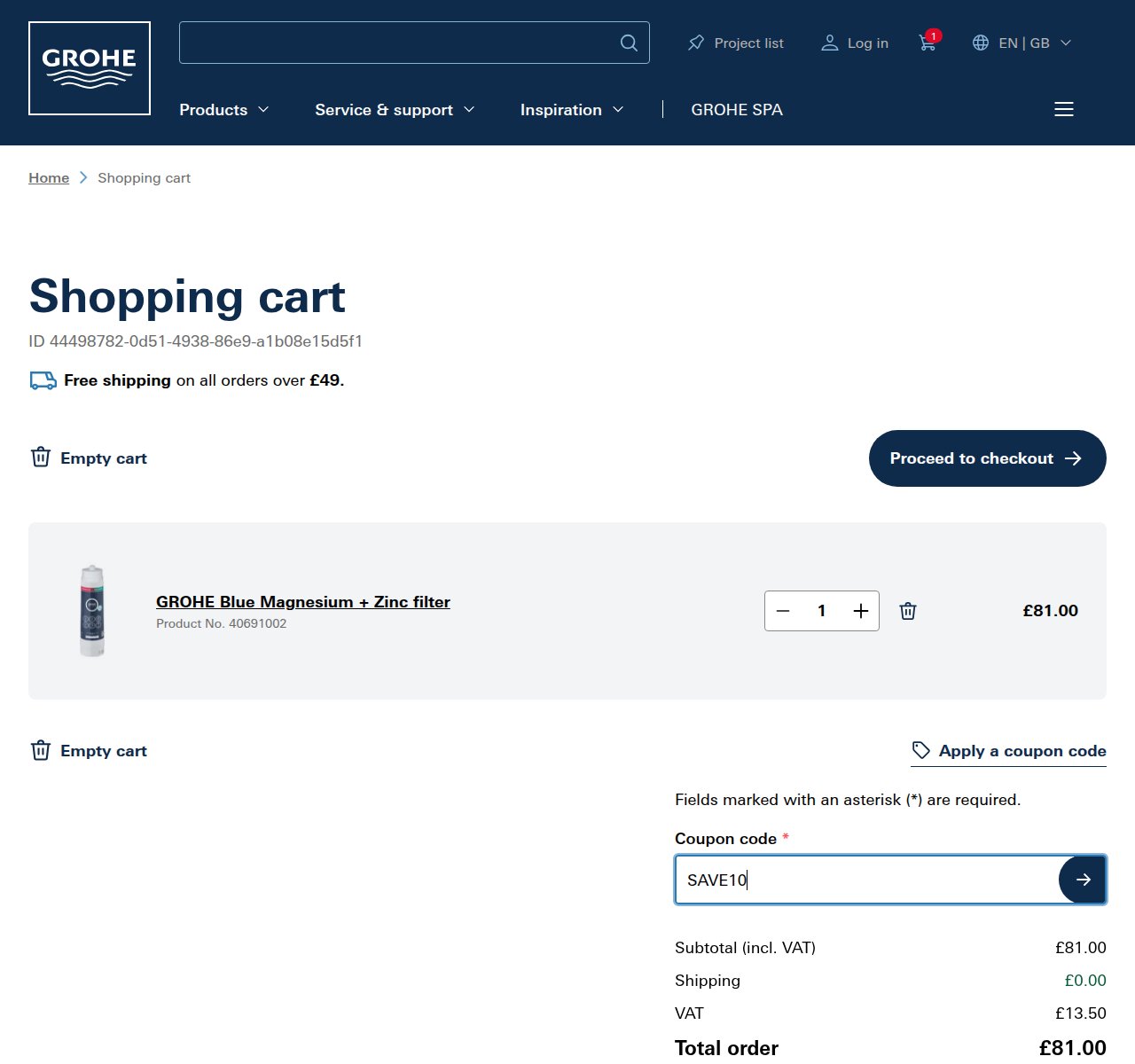Expand the Inspiration menu

(x=572, y=110)
